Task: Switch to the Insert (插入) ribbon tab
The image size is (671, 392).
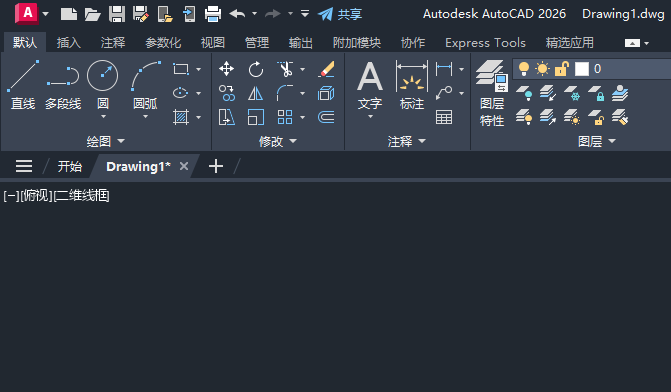Action: pyautogui.click(x=68, y=43)
